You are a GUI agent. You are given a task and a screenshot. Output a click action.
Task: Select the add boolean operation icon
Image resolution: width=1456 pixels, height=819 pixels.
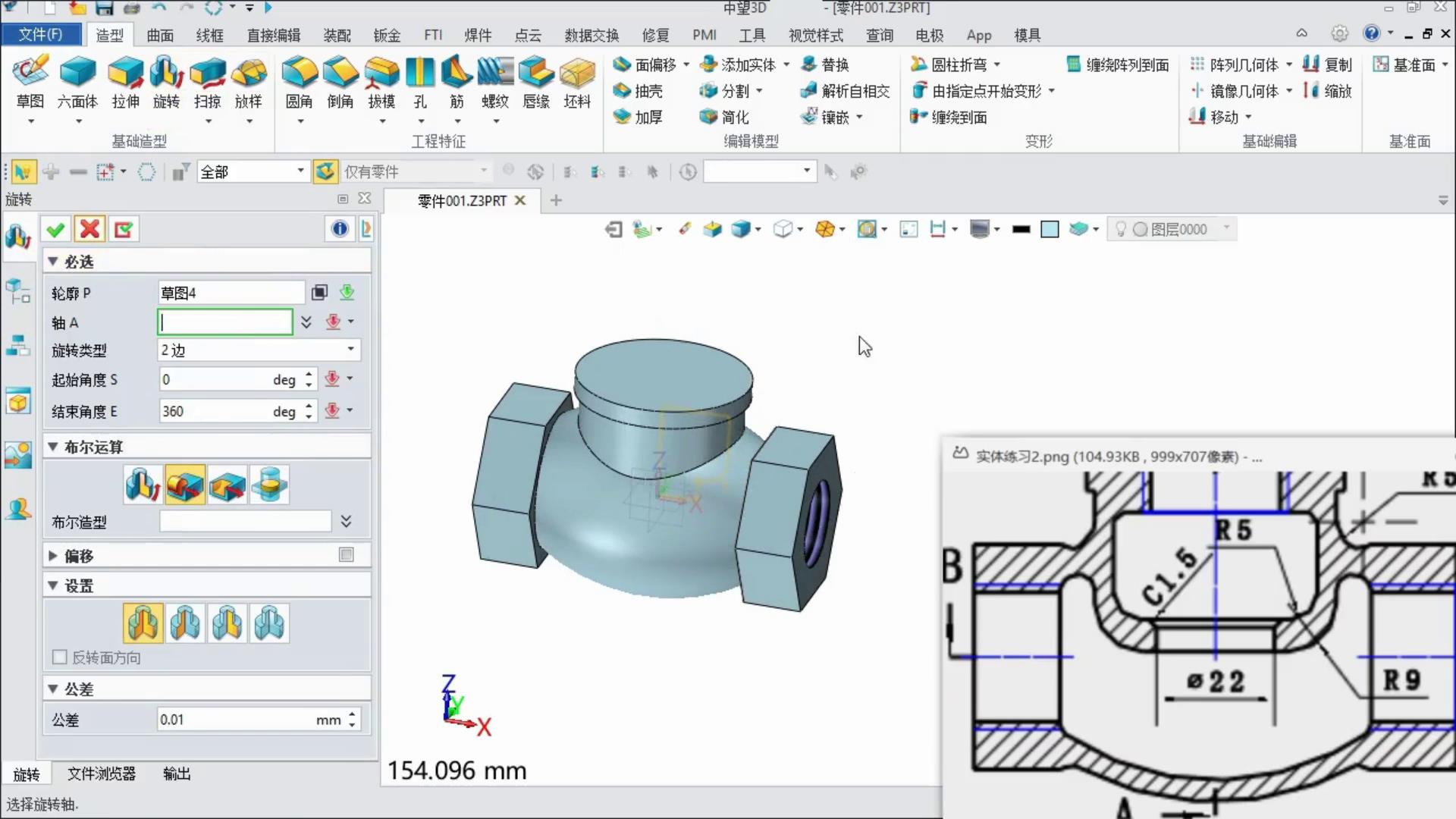(x=185, y=485)
